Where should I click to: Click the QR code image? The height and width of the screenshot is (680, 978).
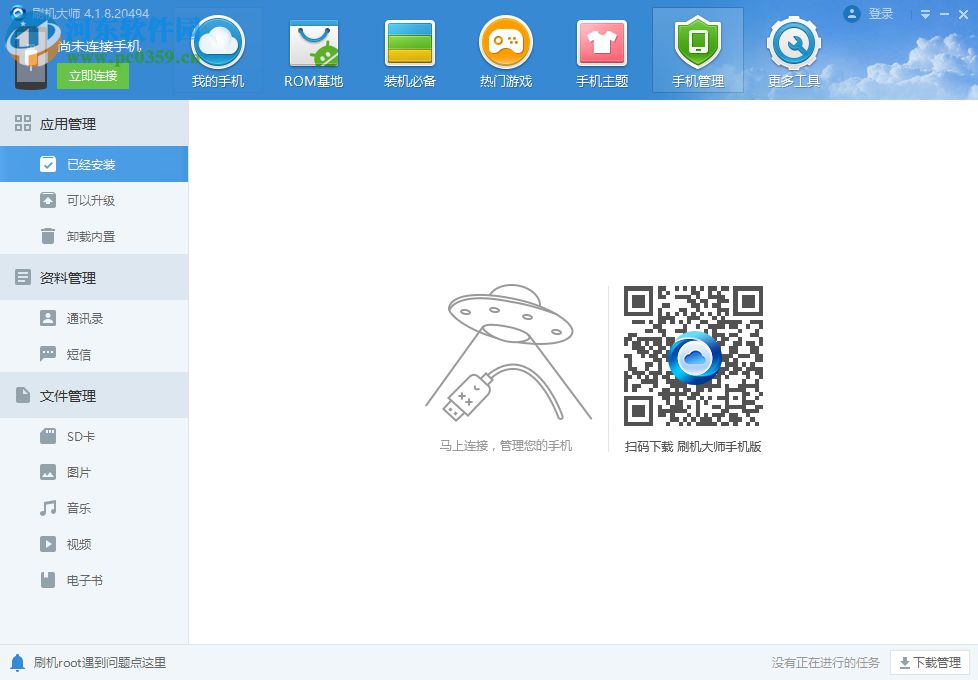tap(694, 356)
